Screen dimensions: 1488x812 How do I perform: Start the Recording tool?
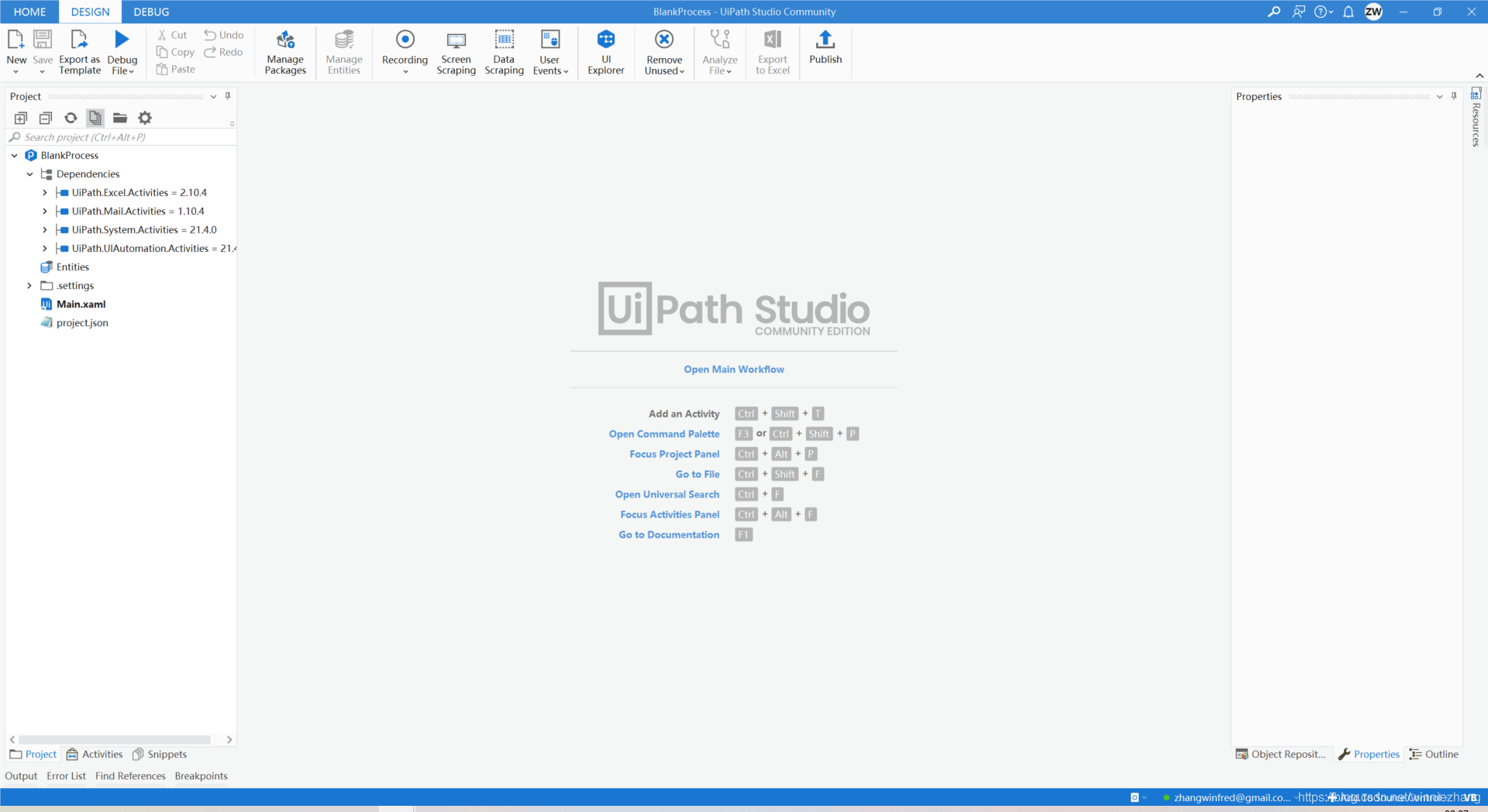click(405, 52)
